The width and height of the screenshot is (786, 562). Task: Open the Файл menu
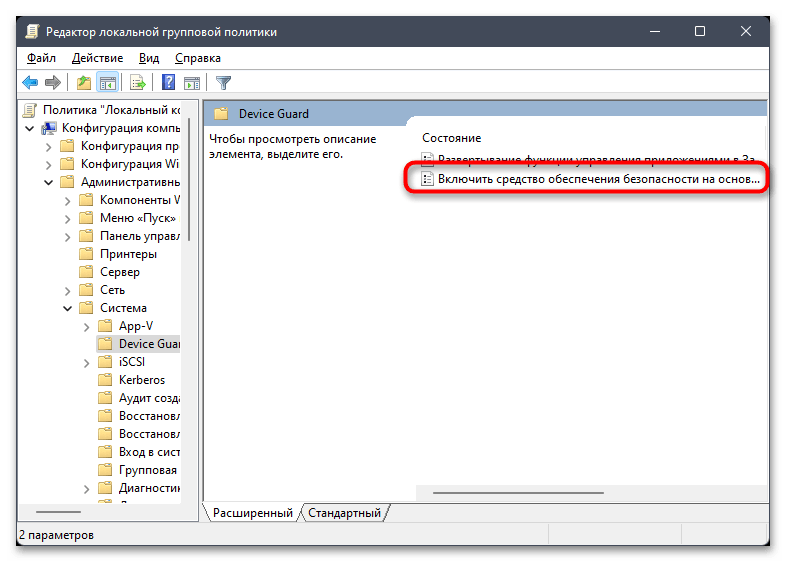tap(41, 58)
